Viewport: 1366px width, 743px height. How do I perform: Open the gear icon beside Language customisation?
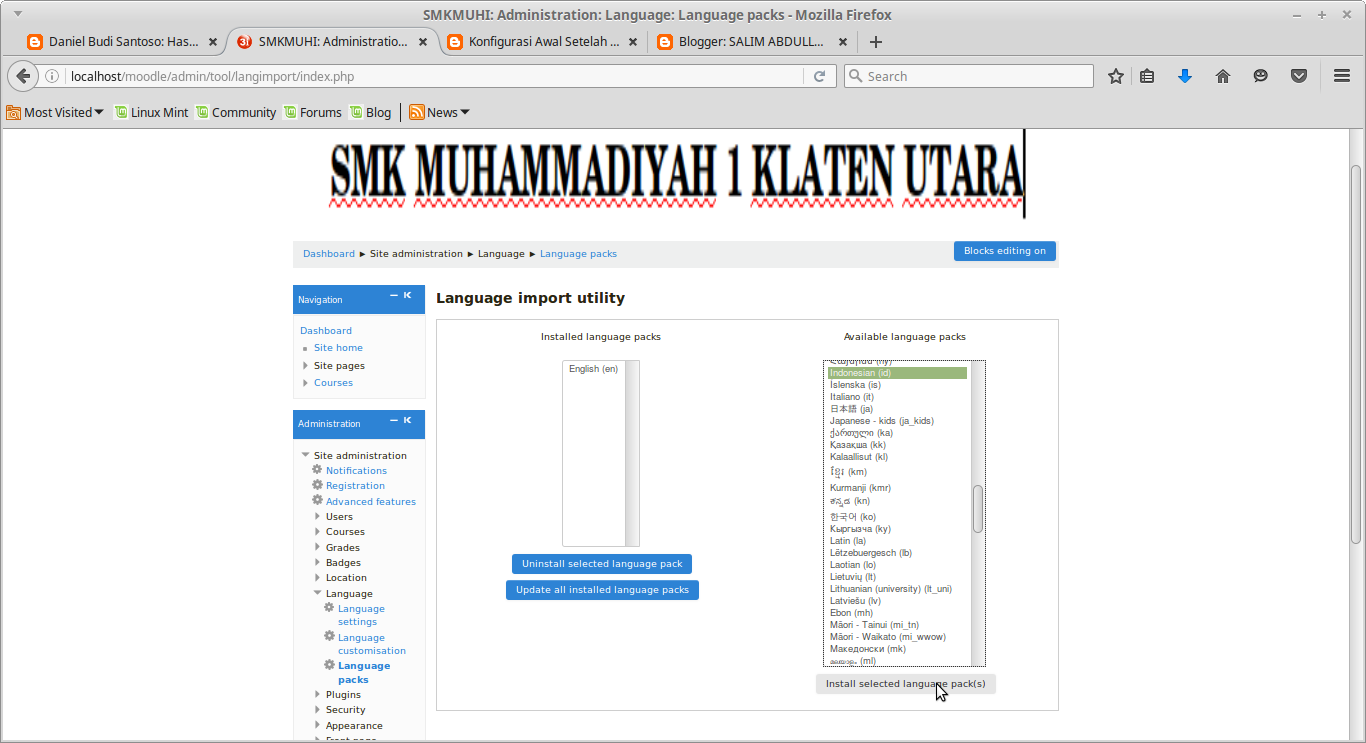tap(328, 637)
